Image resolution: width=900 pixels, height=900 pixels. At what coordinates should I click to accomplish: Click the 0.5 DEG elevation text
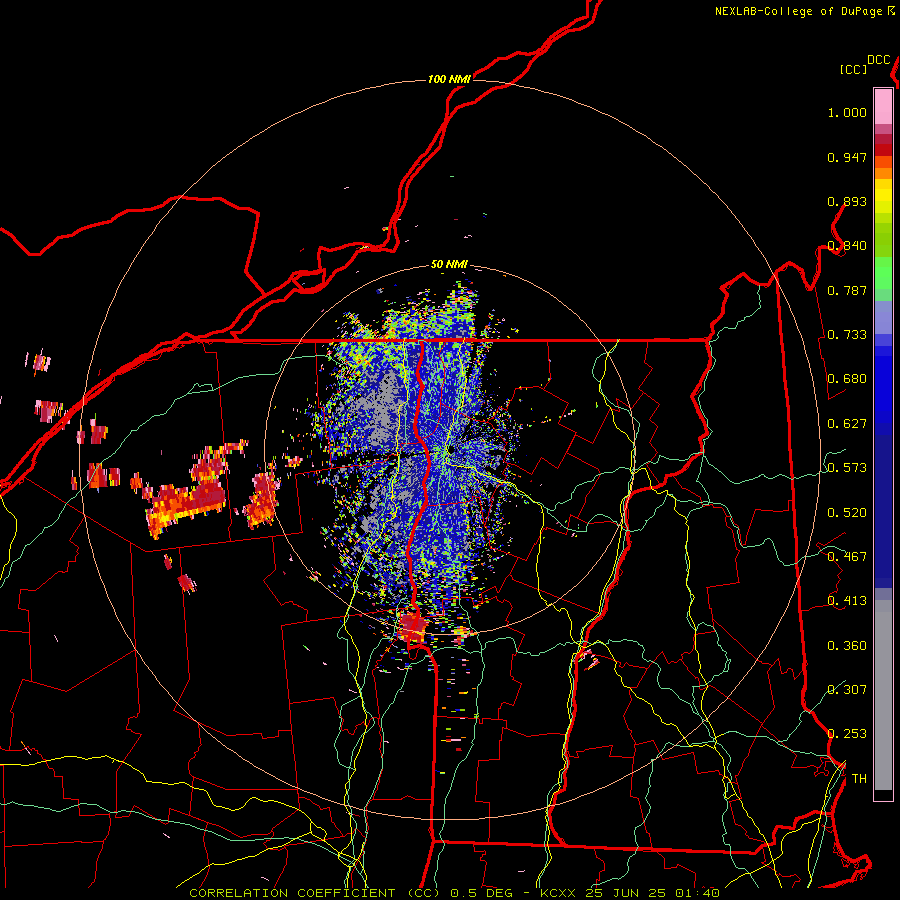click(481, 893)
